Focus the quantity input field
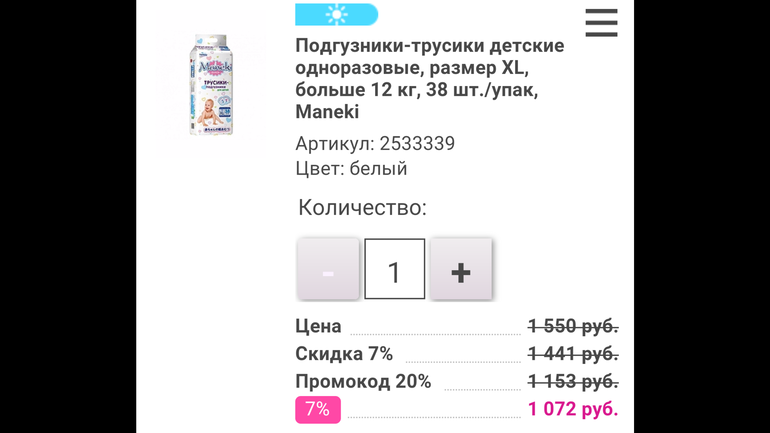This screenshot has height=433, width=770. coord(394,269)
